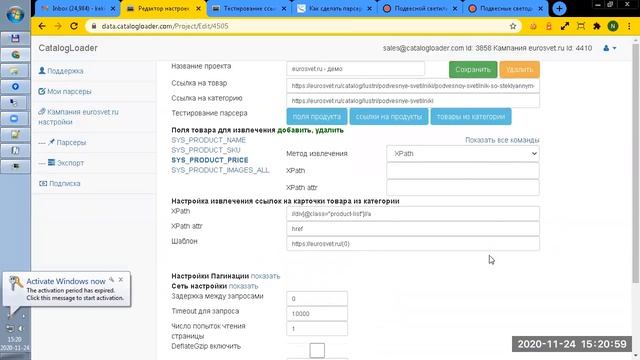Viewport: 640px width, 360px height.
Task: Click the Задержка между запросами input
Action: click(317, 299)
